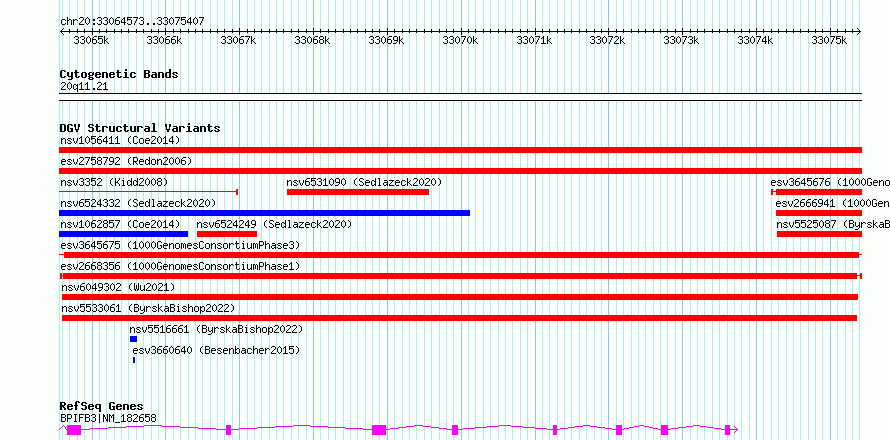Open the nsv6531090 (Sedlazeck2020) label
The width and height of the screenshot is (890, 440).
tap(364, 182)
